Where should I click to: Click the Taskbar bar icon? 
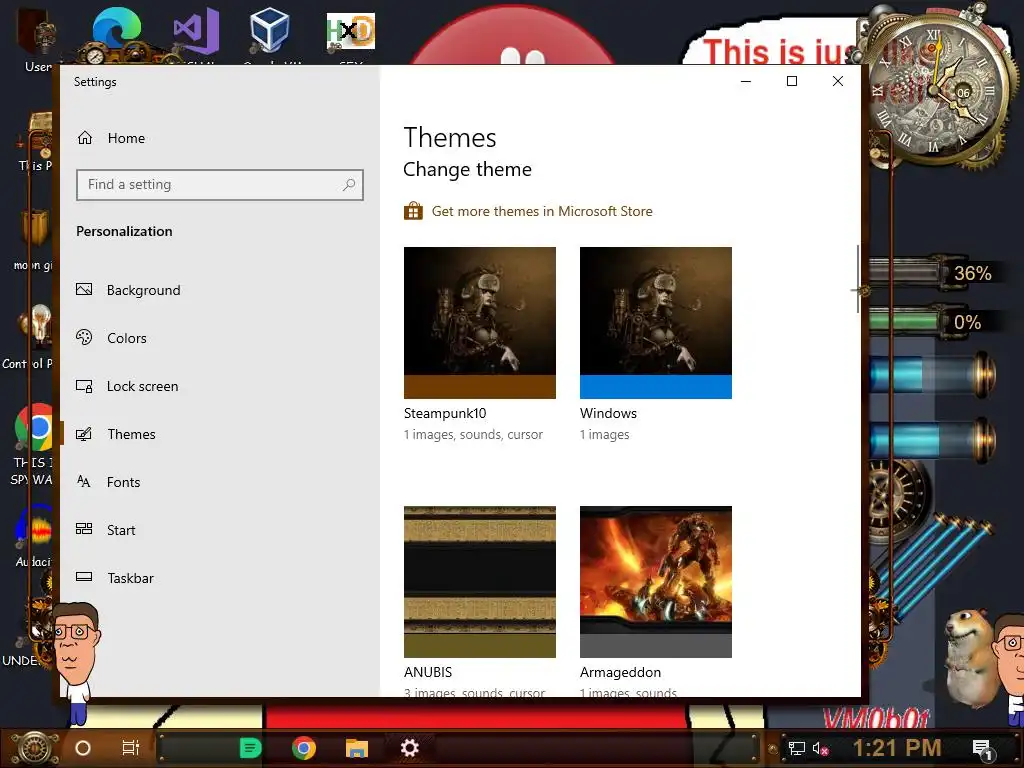coord(84,577)
